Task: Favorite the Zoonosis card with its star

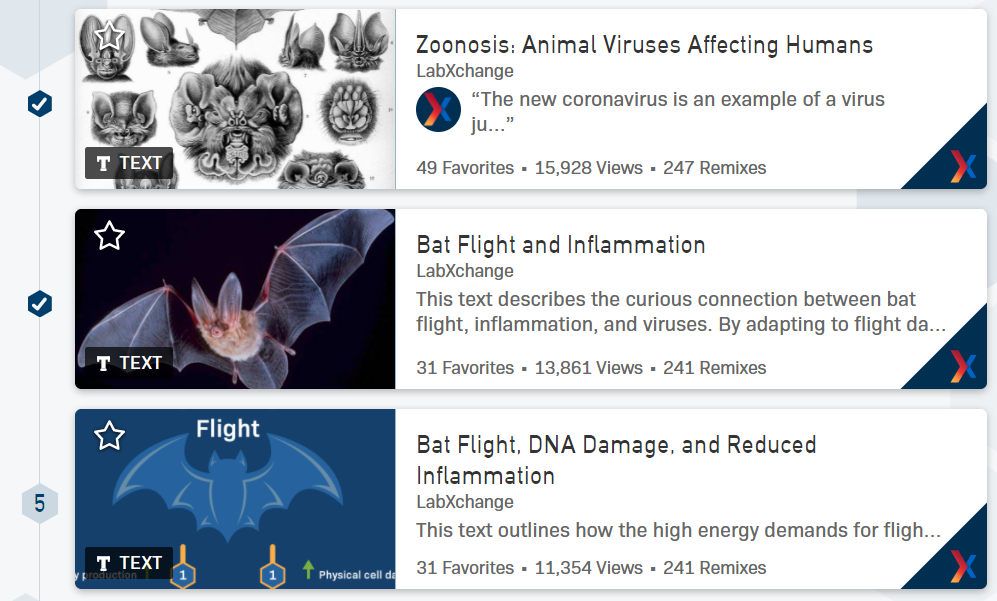Action: pyautogui.click(x=109, y=36)
